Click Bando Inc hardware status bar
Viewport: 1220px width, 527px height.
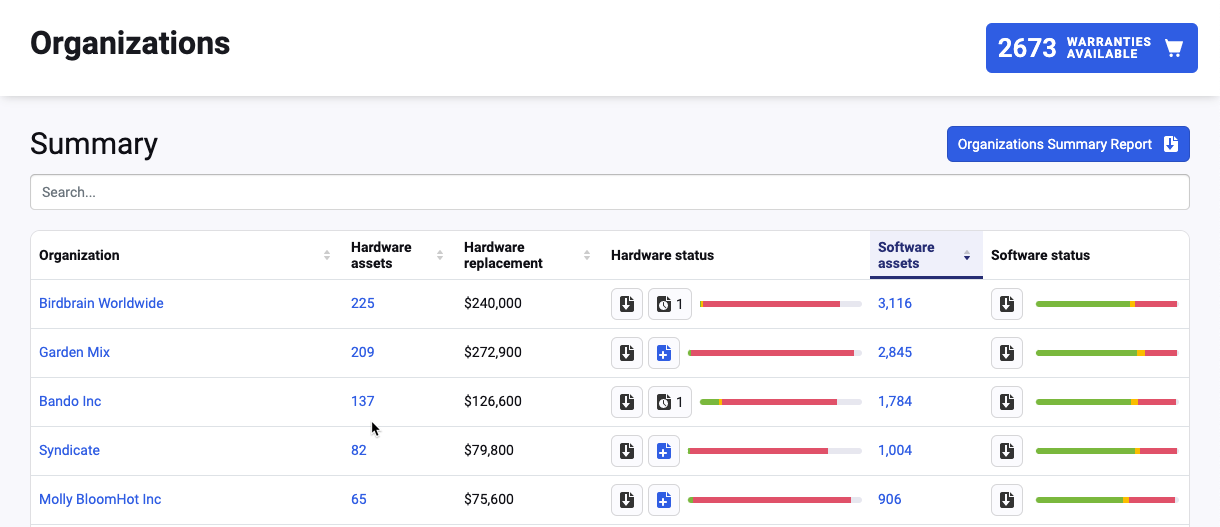(x=780, y=402)
